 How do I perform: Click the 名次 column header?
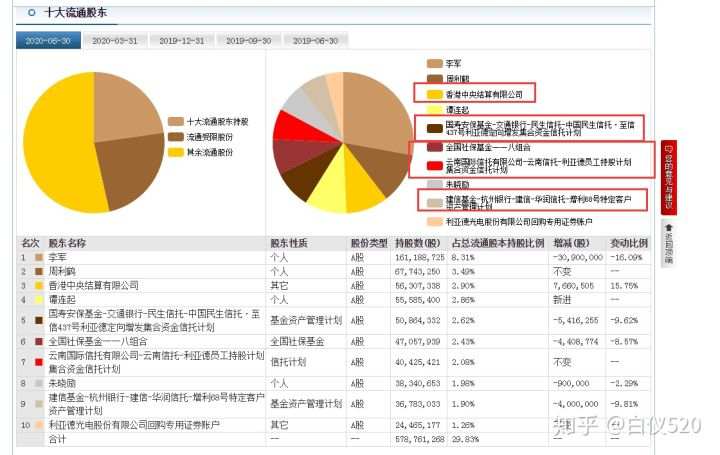point(30,243)
